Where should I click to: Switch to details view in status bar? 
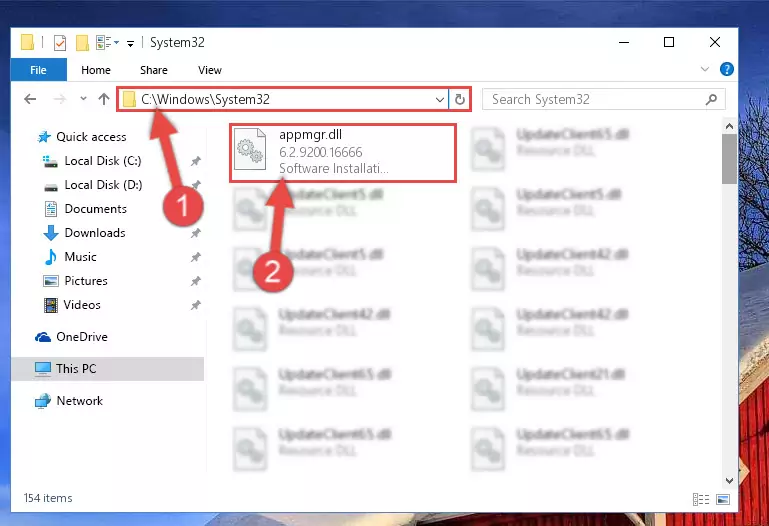pyautogui.click(x=701, y=500)
